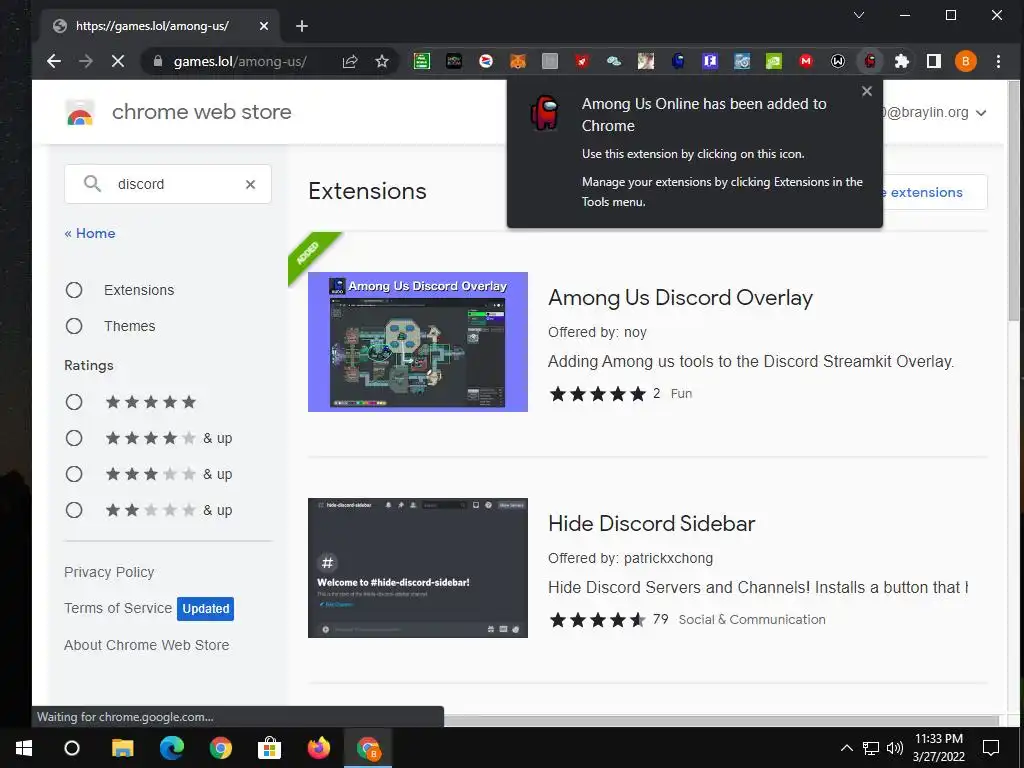Open the Windows Start menu
Screen dimensions: 1024x768
pyautogui.click(x=24, y=748)
